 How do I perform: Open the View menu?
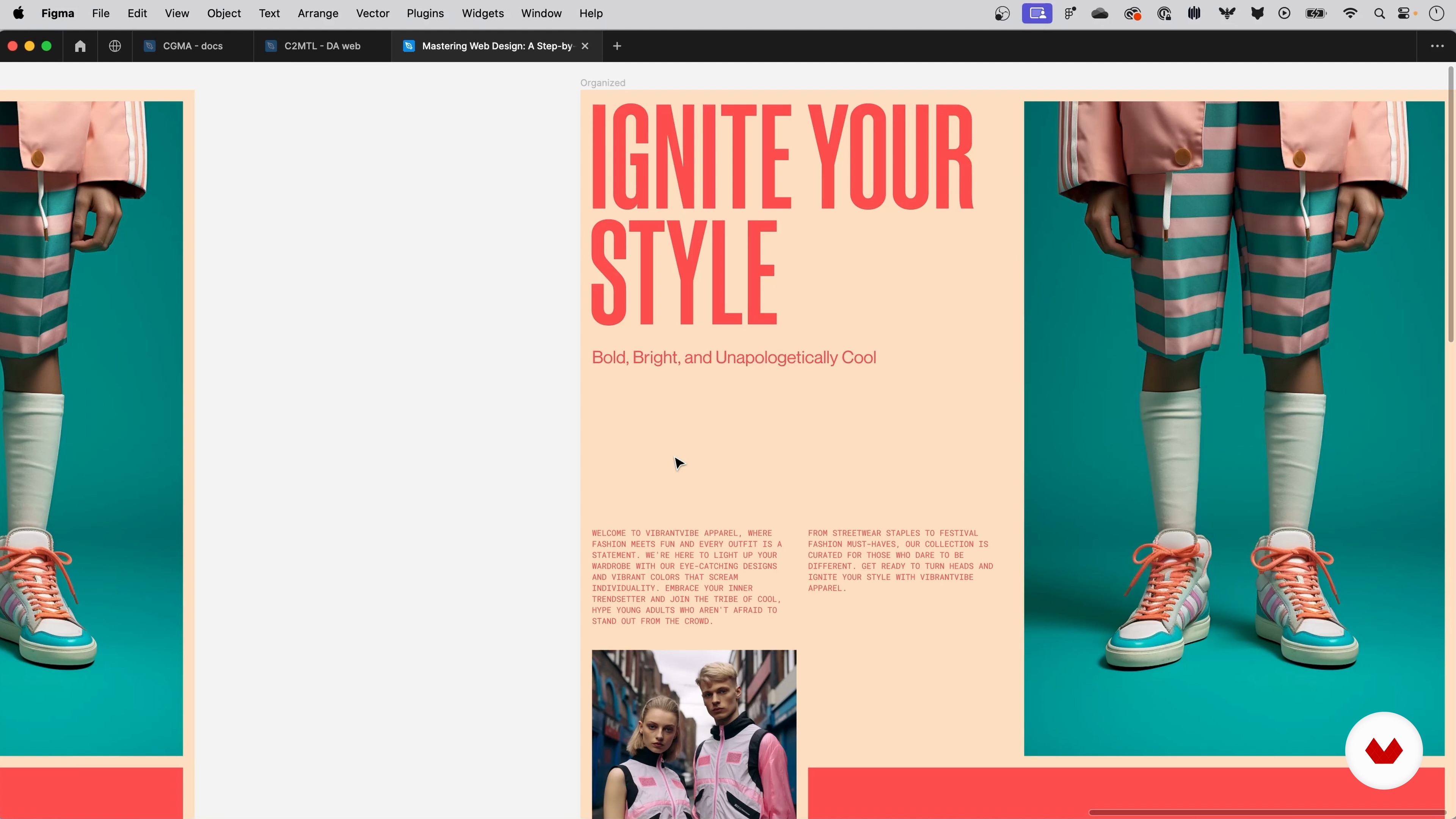pos(177,13)
